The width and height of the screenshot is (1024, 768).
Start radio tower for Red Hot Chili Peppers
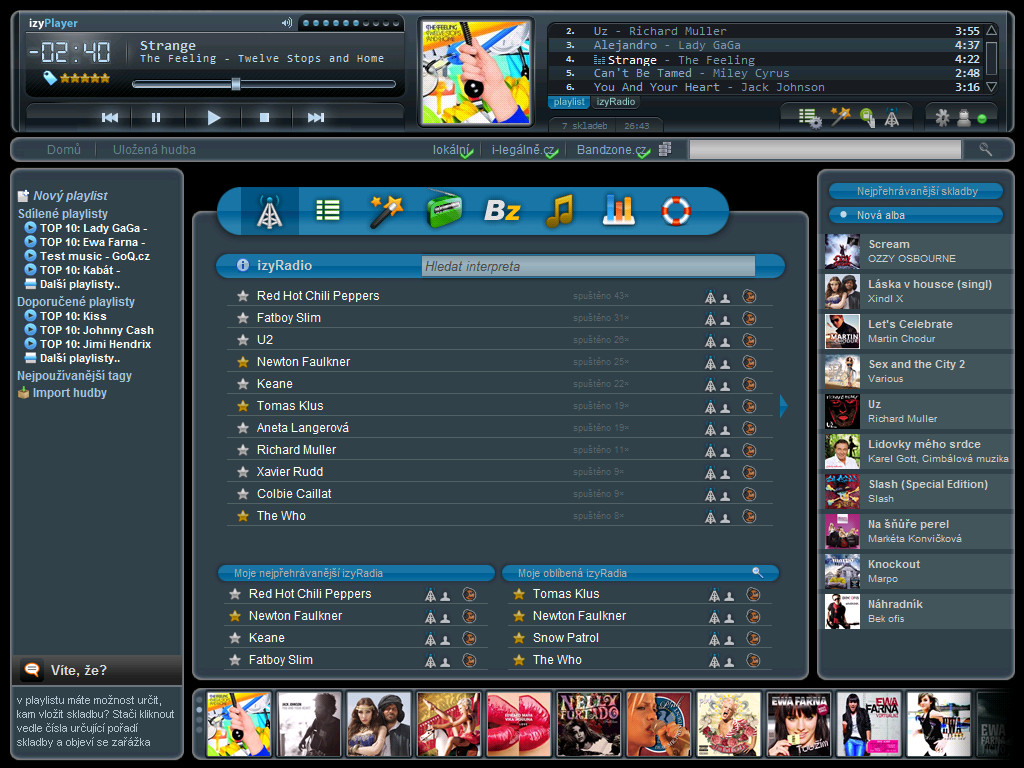click(710, 297)
